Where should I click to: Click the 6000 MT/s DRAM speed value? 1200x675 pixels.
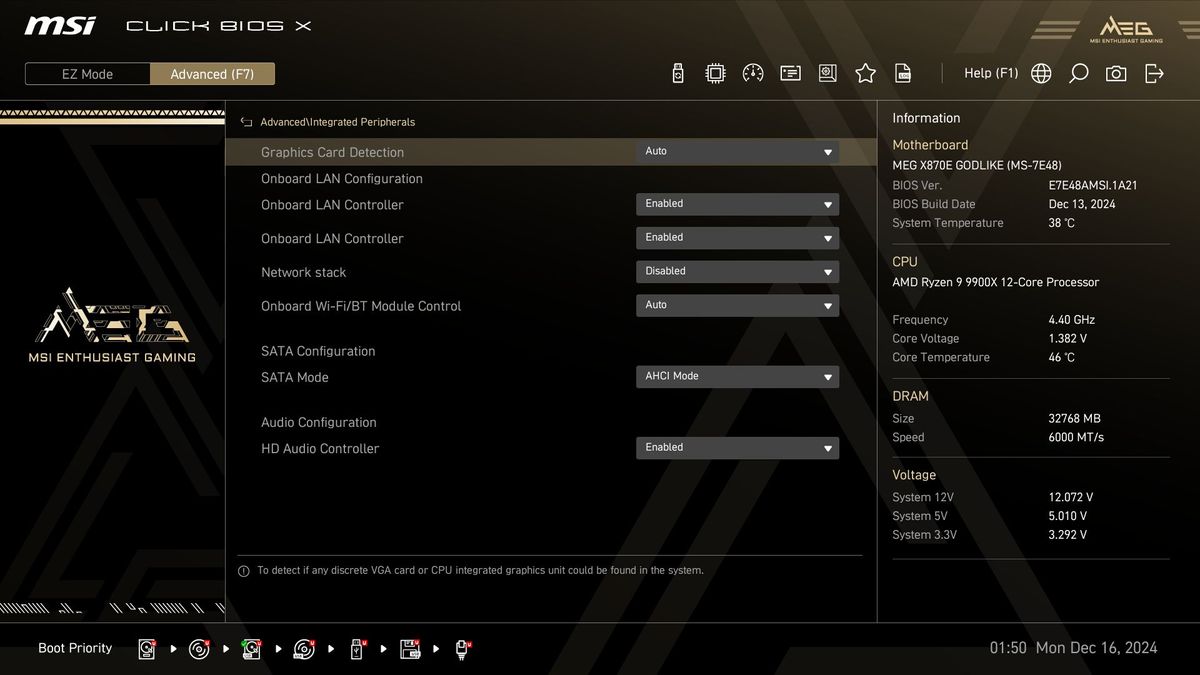tap(1076, 437)
